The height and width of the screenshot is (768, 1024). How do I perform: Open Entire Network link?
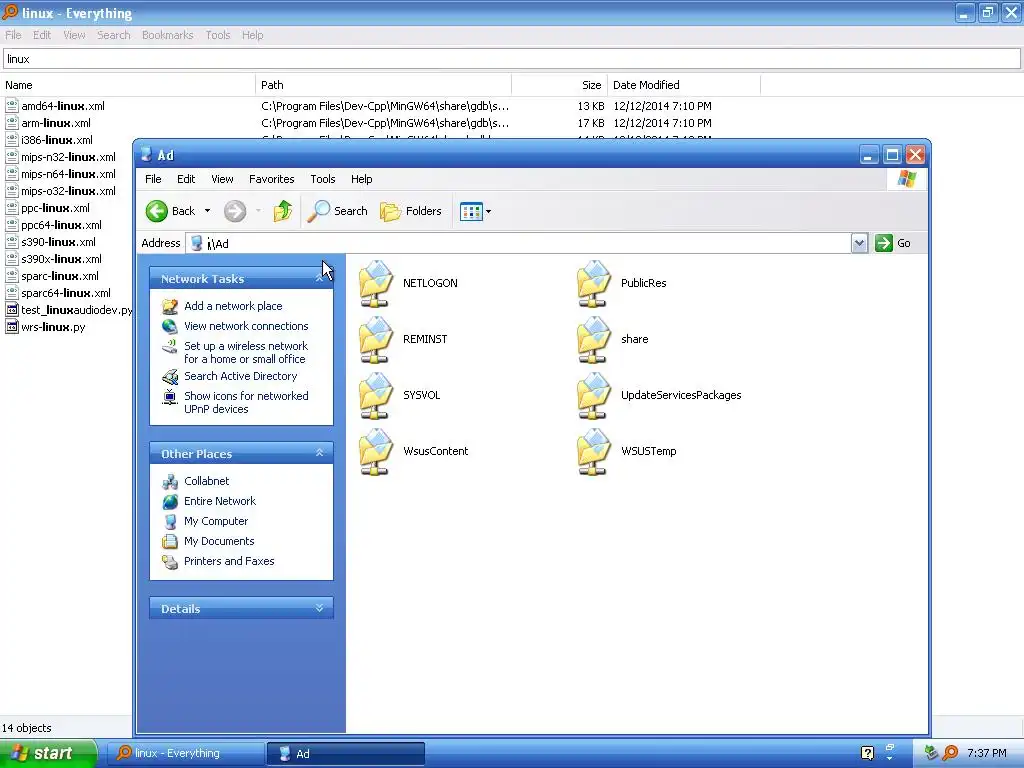coord(220,501)
